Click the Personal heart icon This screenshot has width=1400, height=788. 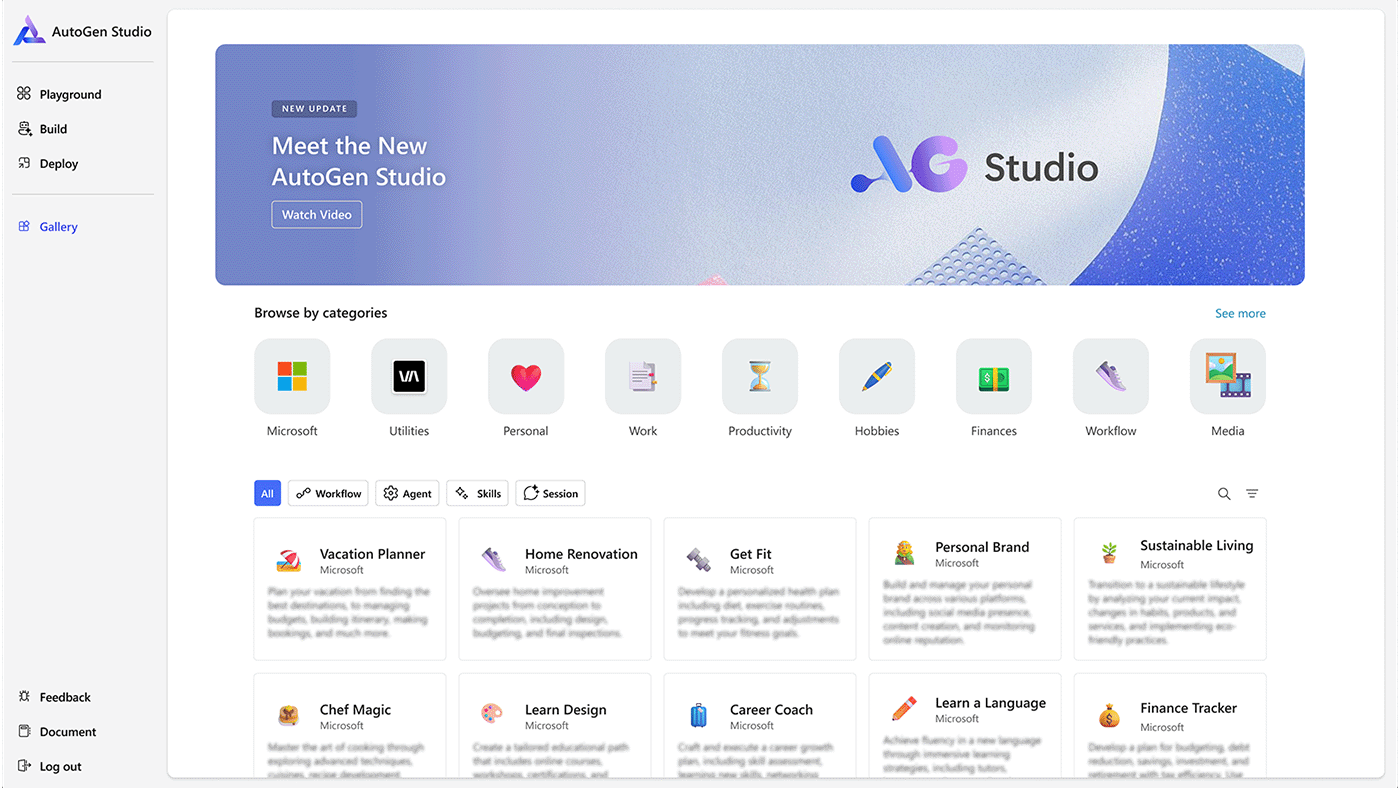click(525, 376)
